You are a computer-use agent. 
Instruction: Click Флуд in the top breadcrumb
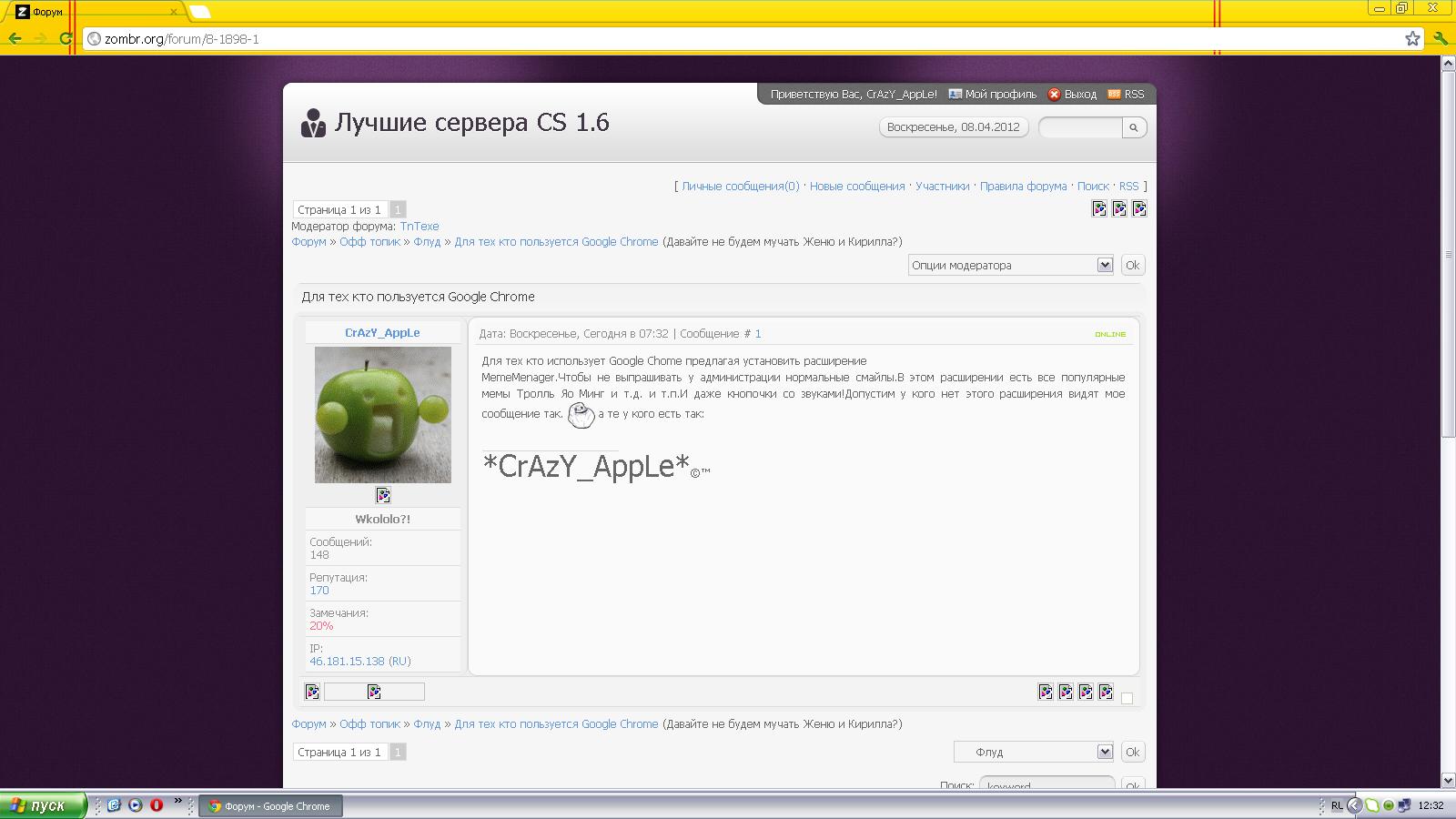[x=427, y=241]
